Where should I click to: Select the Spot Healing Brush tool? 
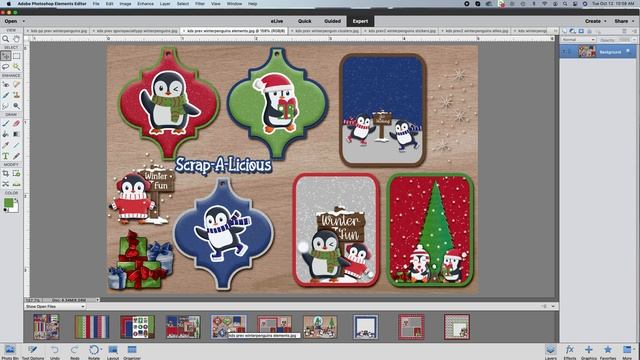click(x=16, y=84)
